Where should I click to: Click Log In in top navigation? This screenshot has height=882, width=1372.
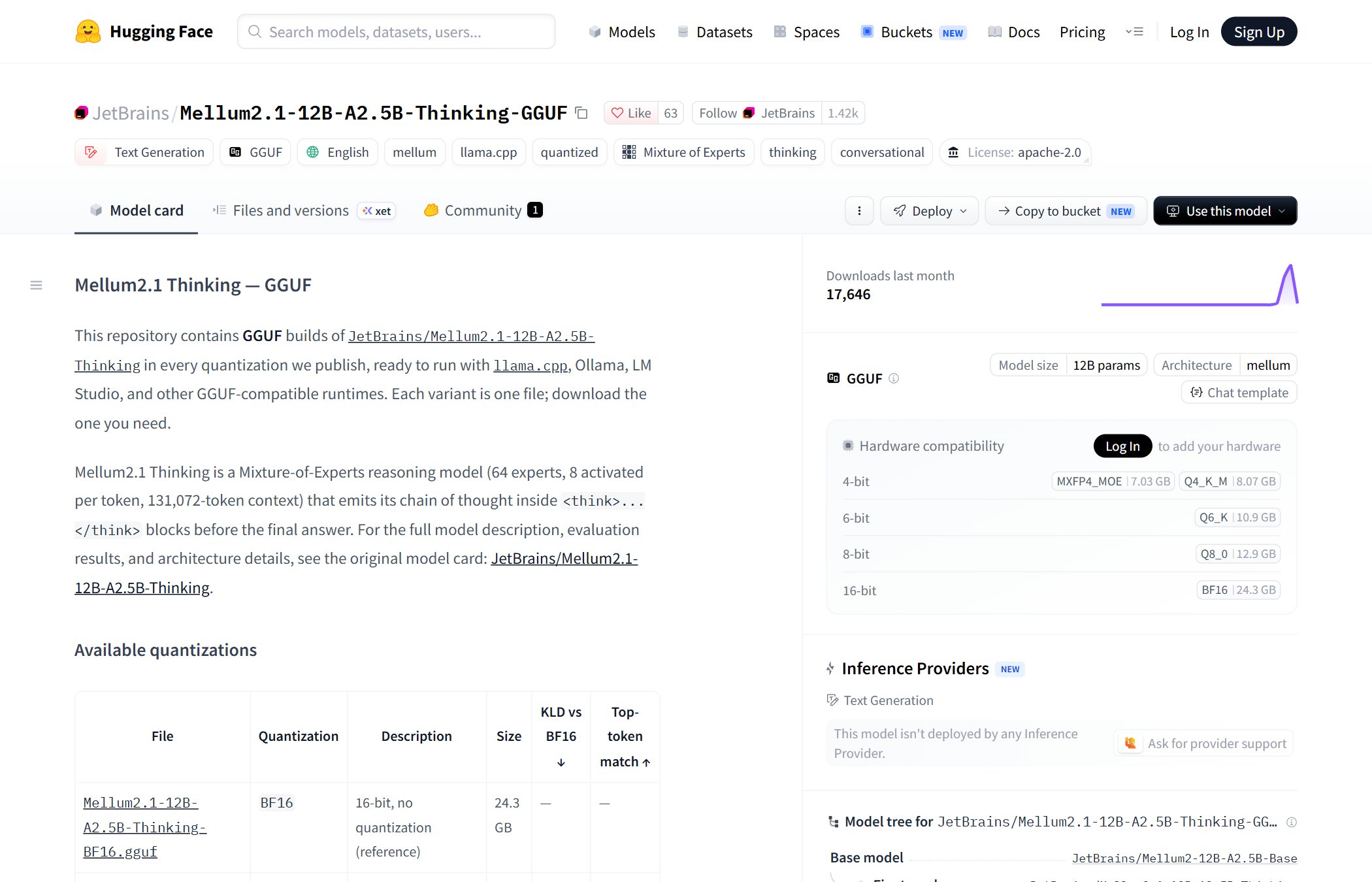[1189, 32]
